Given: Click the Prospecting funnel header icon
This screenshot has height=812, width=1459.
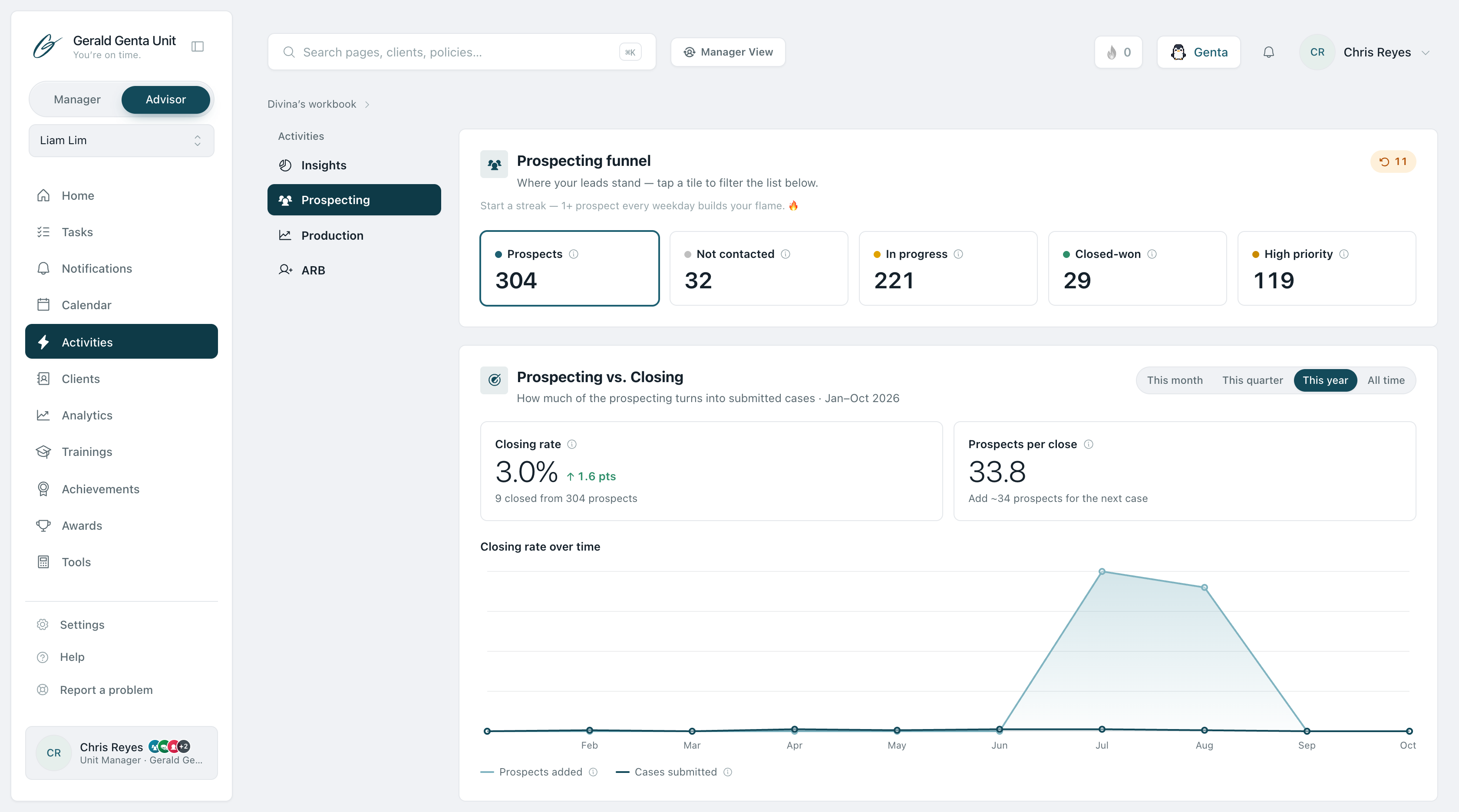Looking at the screenshot, I should [x=494, y=165].
